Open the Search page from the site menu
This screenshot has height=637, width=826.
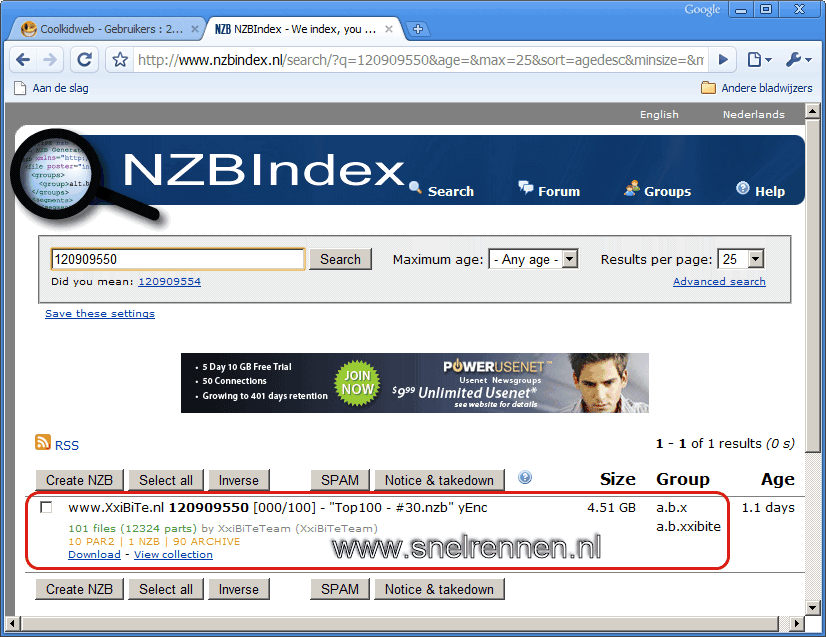441,190
